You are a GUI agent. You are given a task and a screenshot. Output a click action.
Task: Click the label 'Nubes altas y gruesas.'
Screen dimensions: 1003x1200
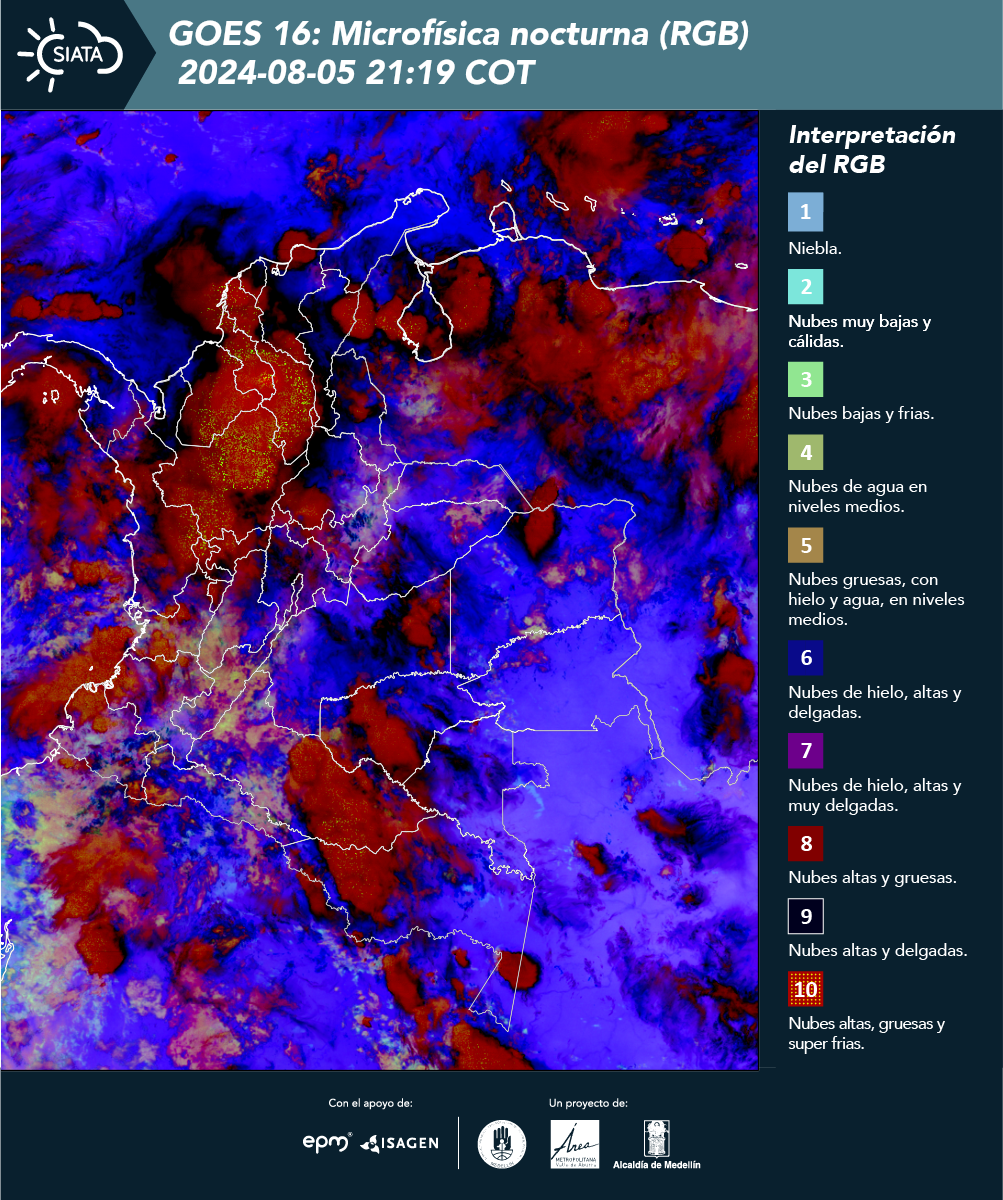[x=873, y=878]
